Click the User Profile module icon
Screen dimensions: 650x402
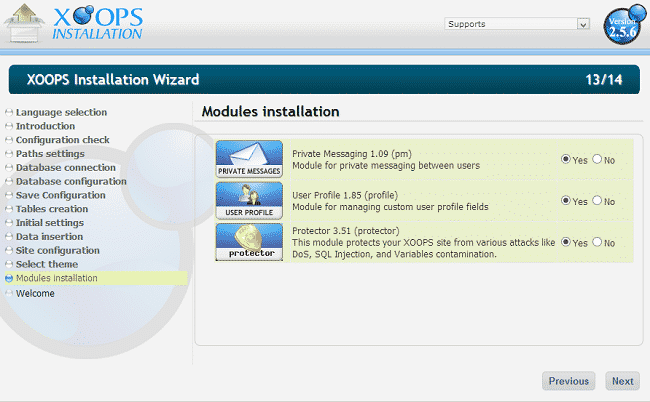pos(249,200)
